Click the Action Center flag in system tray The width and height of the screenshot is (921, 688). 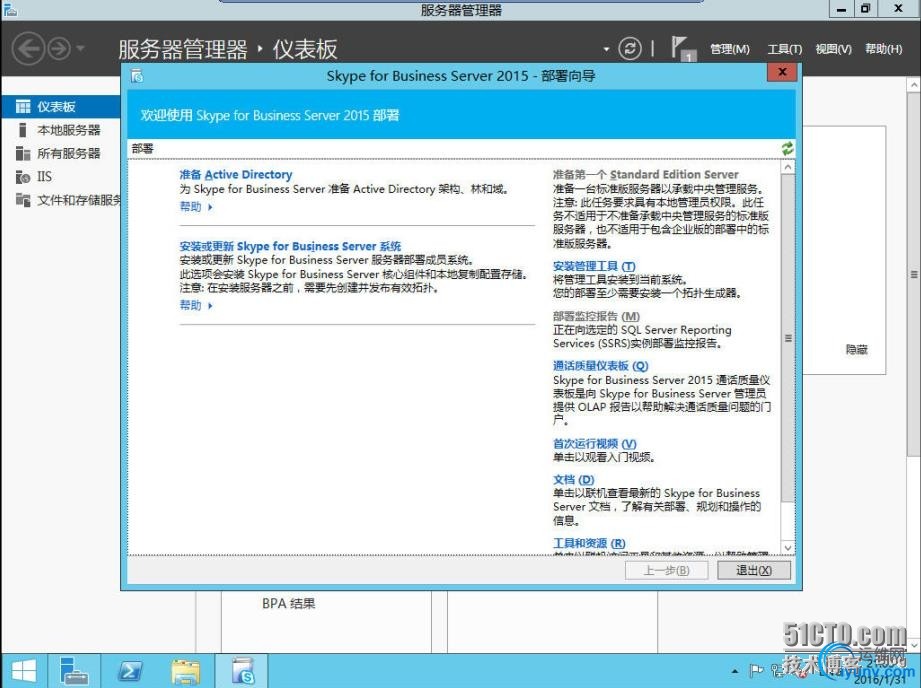coord(757,670)
